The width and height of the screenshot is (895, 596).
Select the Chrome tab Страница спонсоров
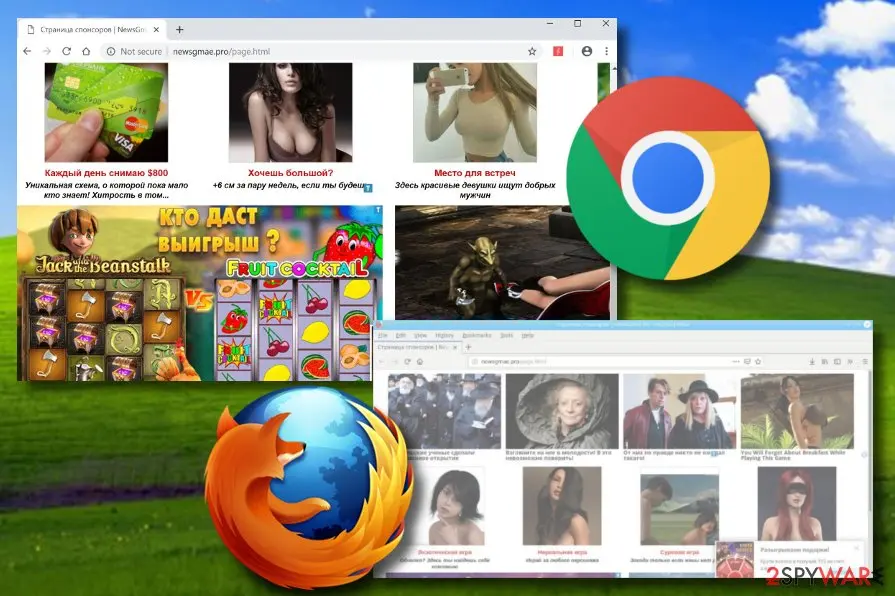[93, 29]
